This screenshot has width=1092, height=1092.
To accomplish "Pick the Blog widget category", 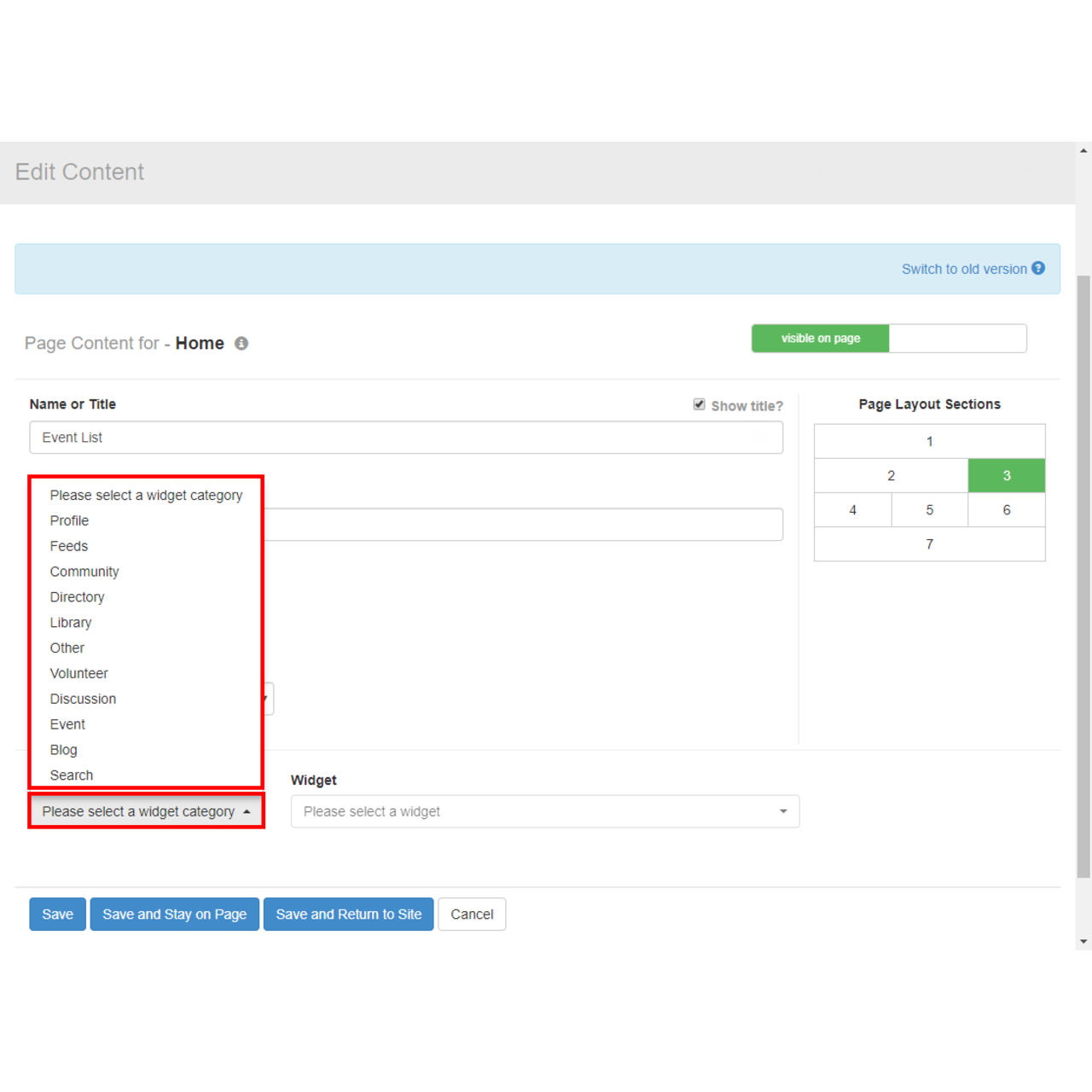I will click(64, 750).
